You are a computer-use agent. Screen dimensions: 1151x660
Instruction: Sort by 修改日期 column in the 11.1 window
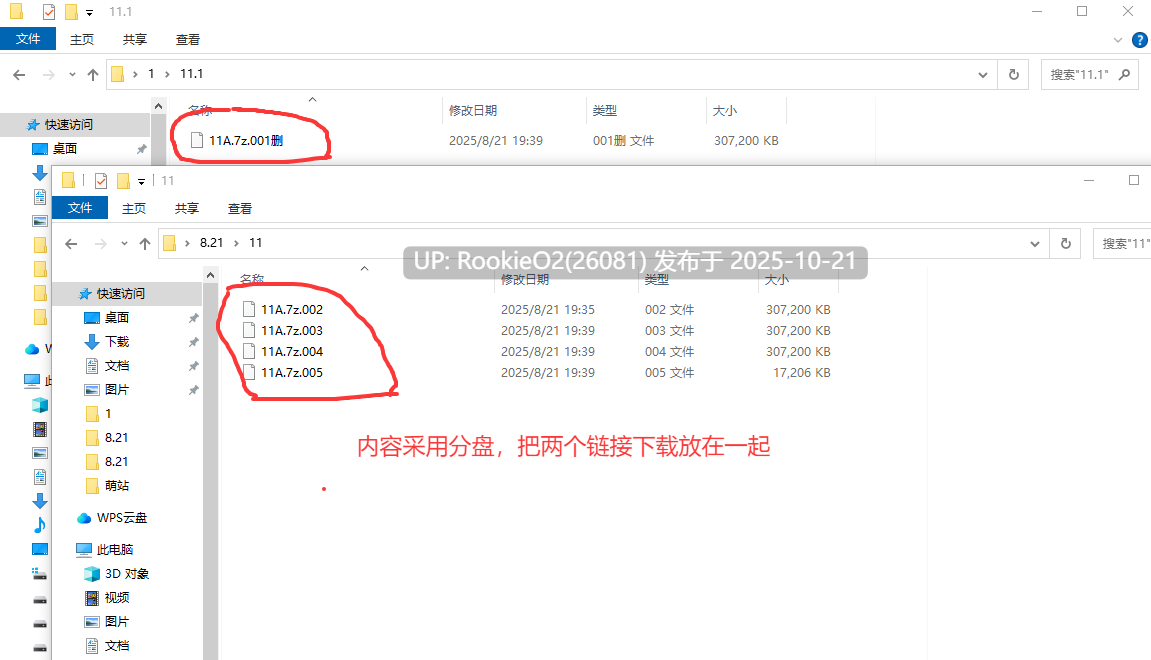point(473,110)
